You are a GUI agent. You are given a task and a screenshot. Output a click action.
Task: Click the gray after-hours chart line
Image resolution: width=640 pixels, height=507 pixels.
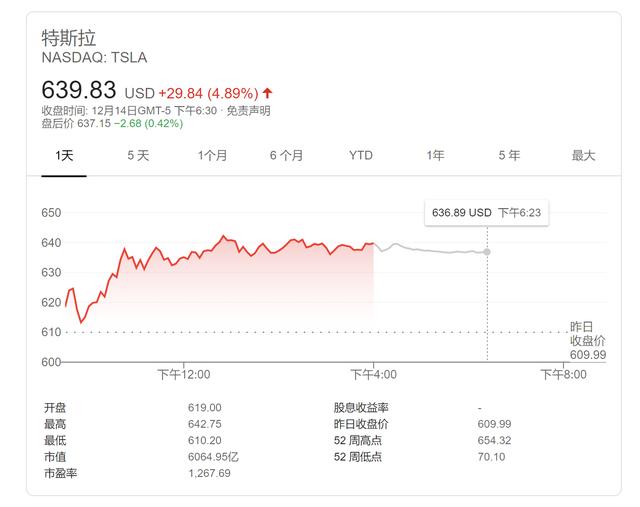433,250
